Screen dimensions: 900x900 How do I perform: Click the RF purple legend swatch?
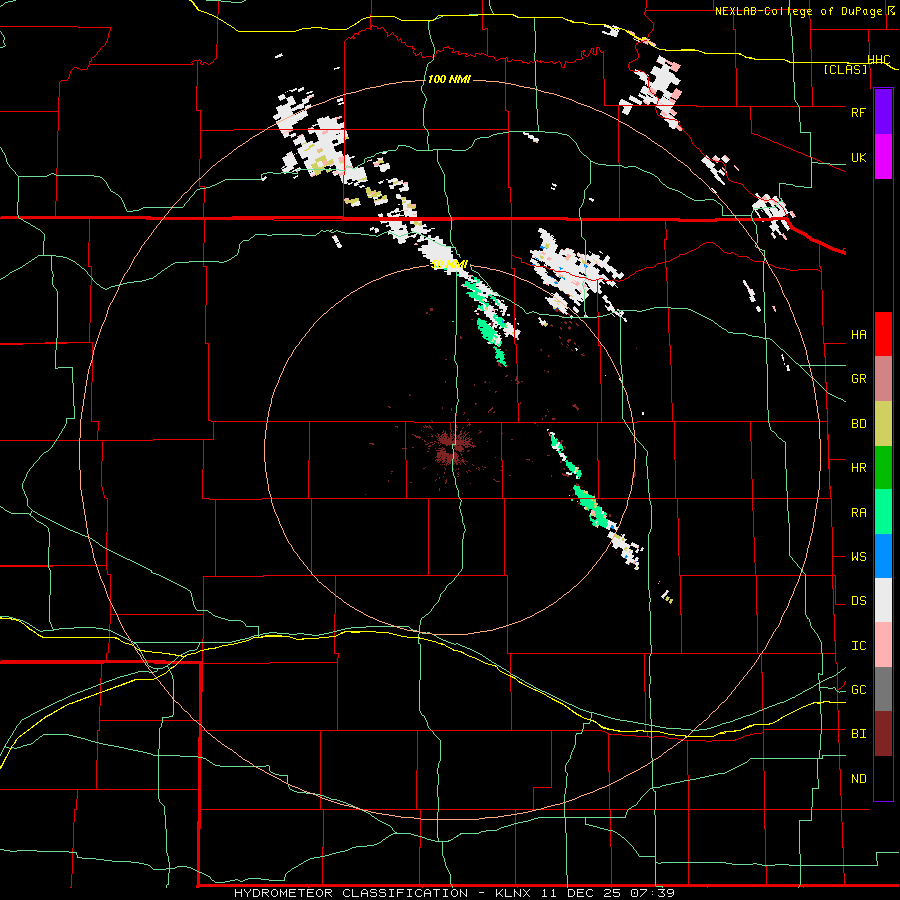pyautogui.click(x=883, y=112)
